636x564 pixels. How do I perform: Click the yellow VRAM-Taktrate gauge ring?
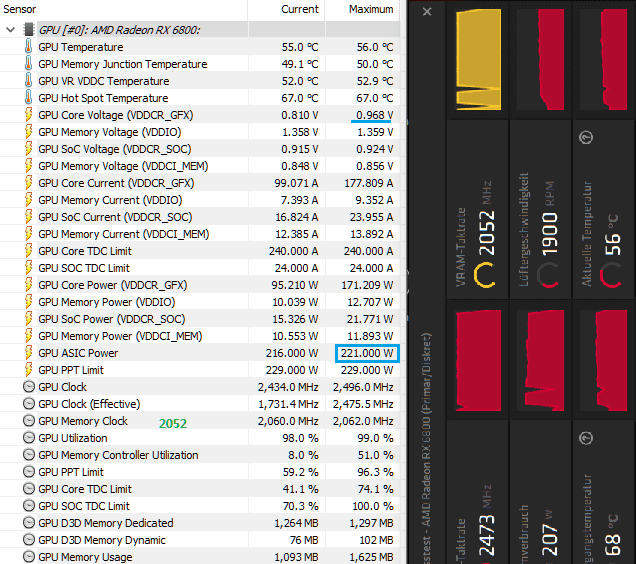[484, 275]
